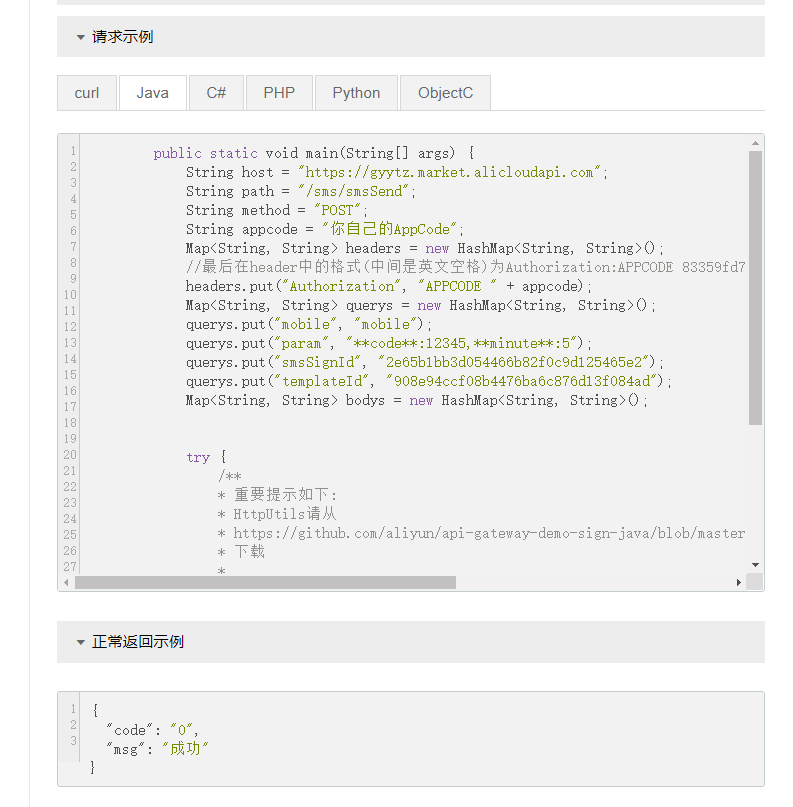The image size is (793, 807).
Task: Click the code box scroll-down arrow
Action: click(x=755, y=565)
